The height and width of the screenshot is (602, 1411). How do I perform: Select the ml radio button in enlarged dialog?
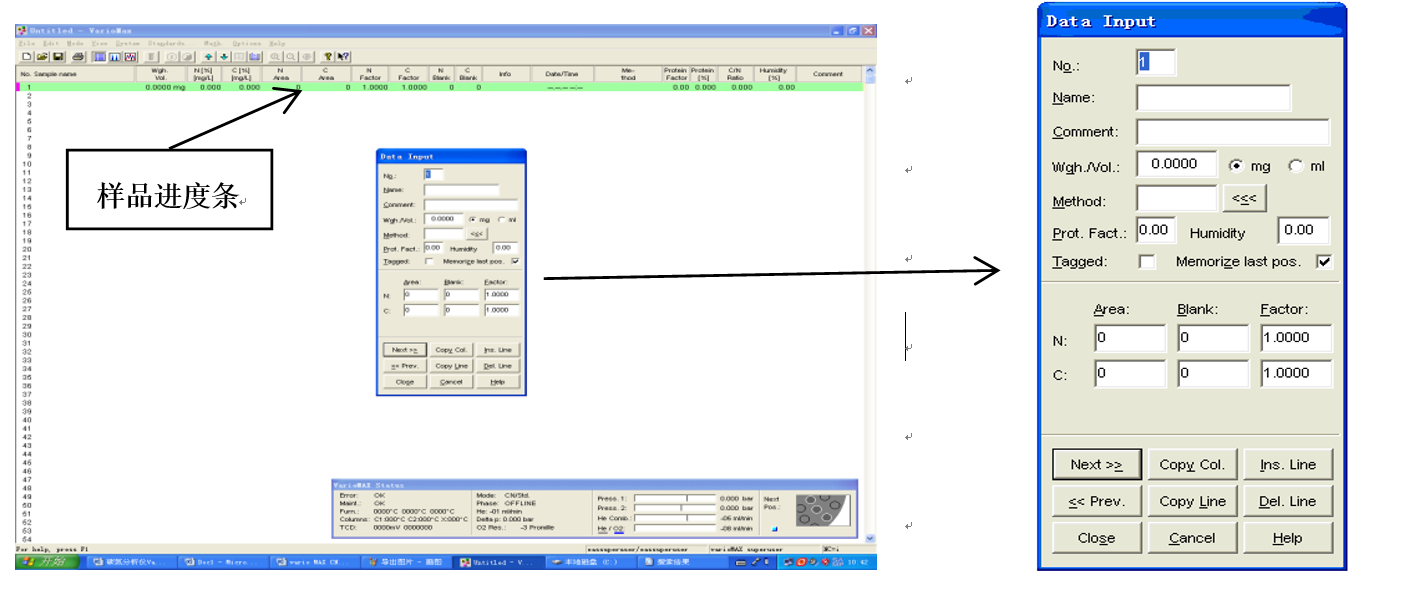(x=1295, y=166)
